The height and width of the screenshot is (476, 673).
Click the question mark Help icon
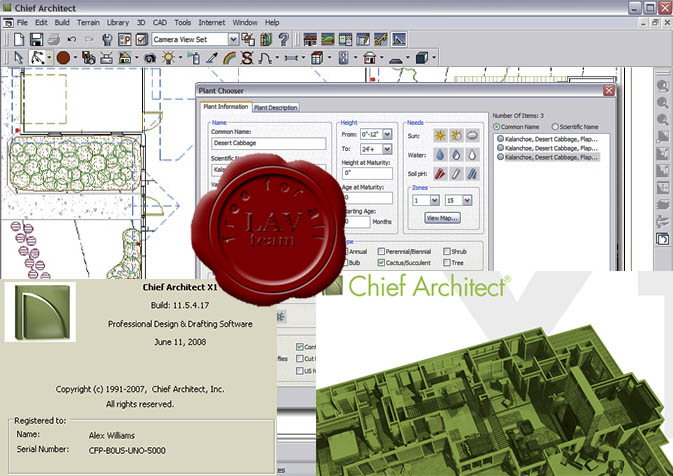283,39
